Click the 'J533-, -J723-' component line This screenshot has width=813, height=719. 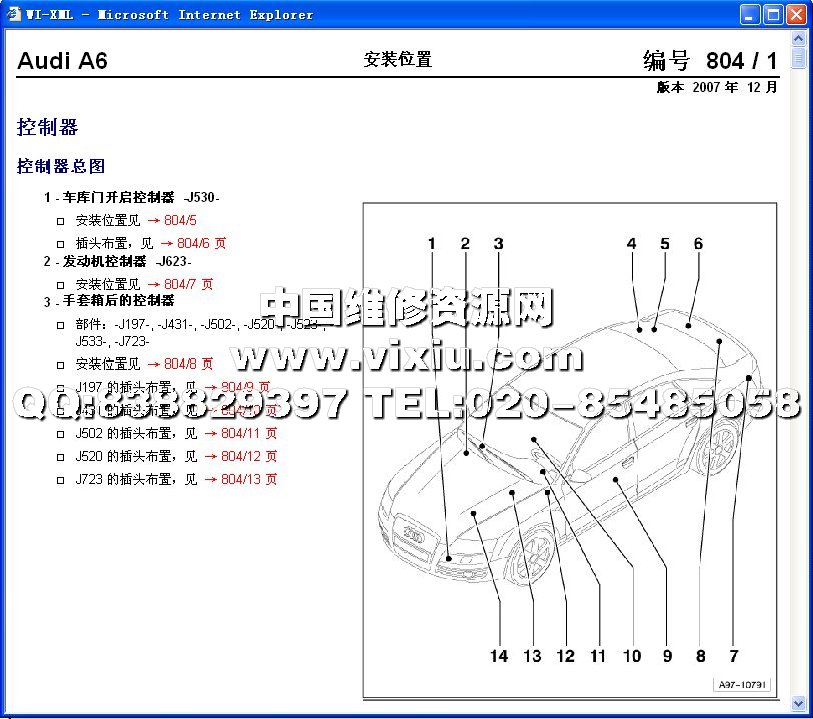coord(112,341)
